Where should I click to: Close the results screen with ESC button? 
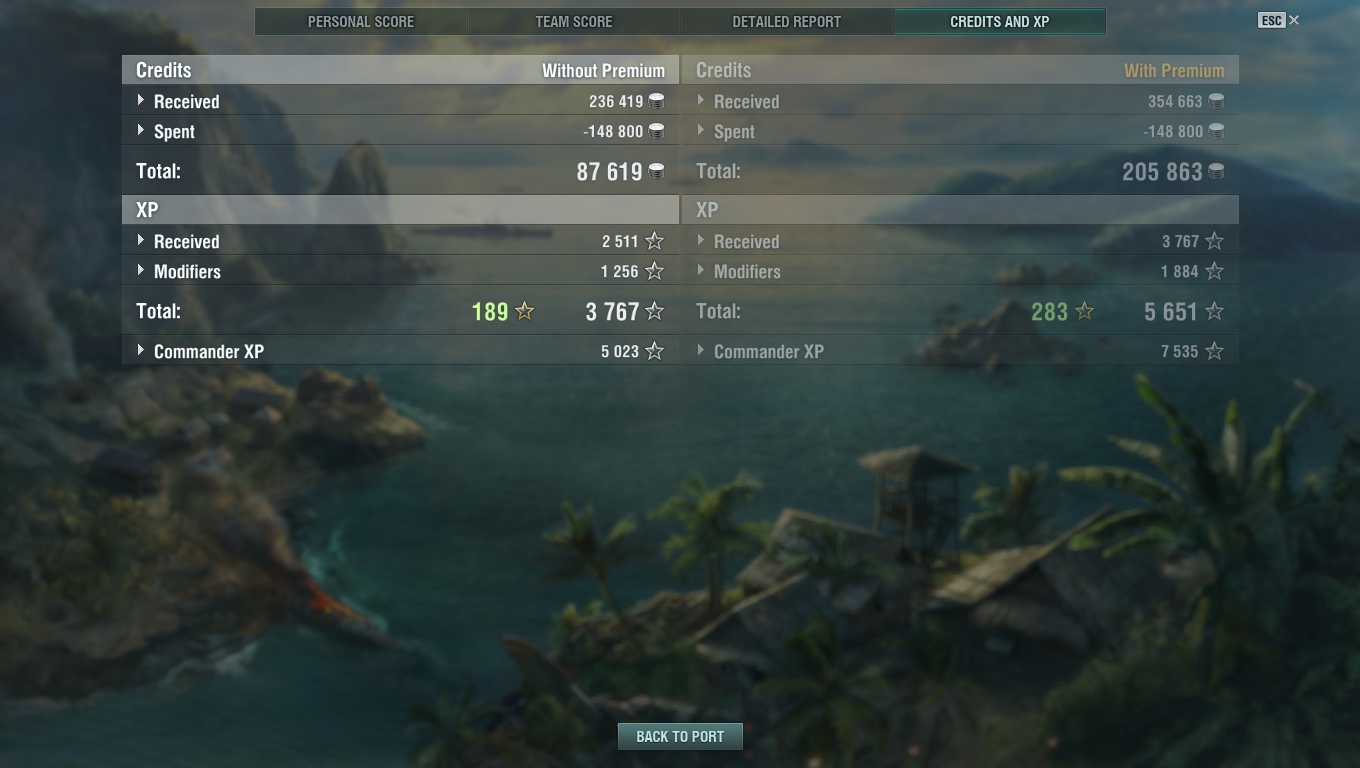click(1279, 20)
